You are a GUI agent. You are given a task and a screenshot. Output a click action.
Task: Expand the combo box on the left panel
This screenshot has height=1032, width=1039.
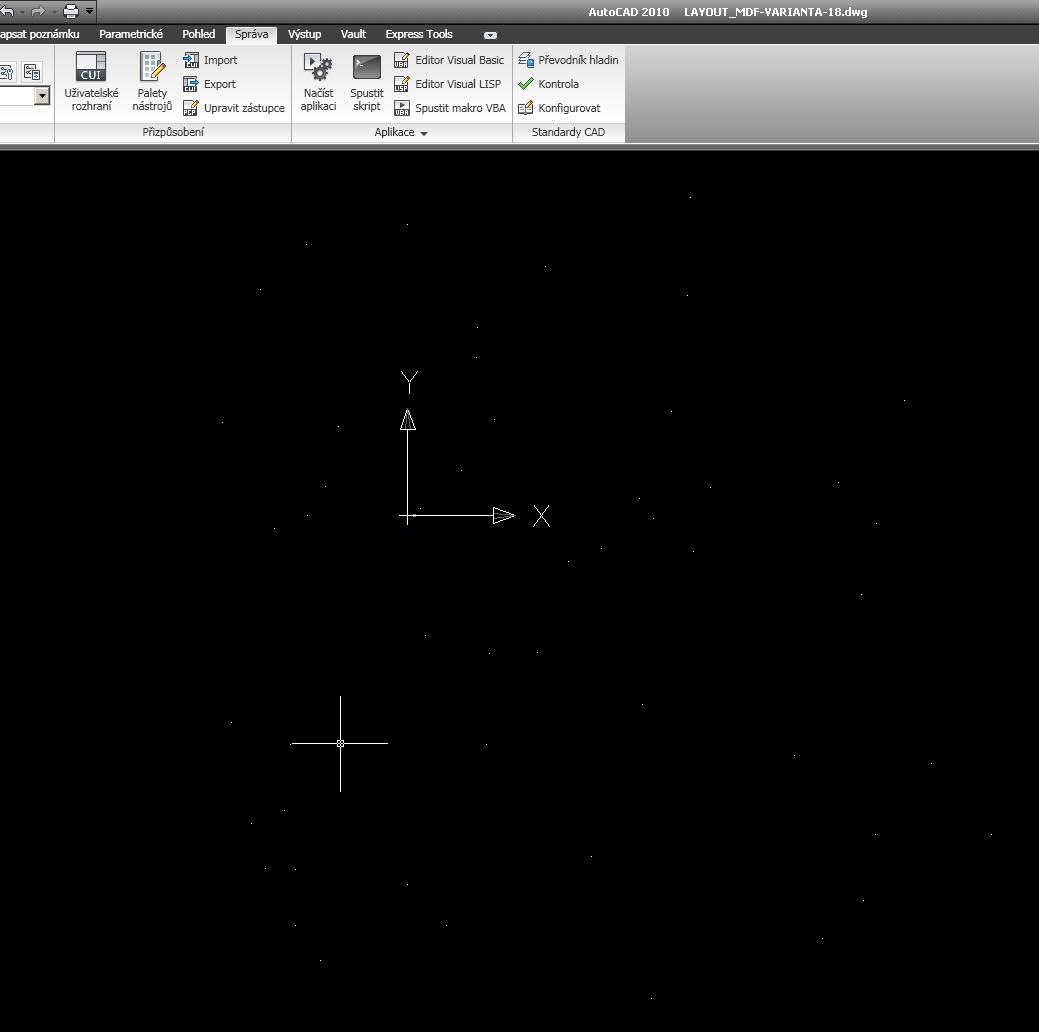[42, 96]
